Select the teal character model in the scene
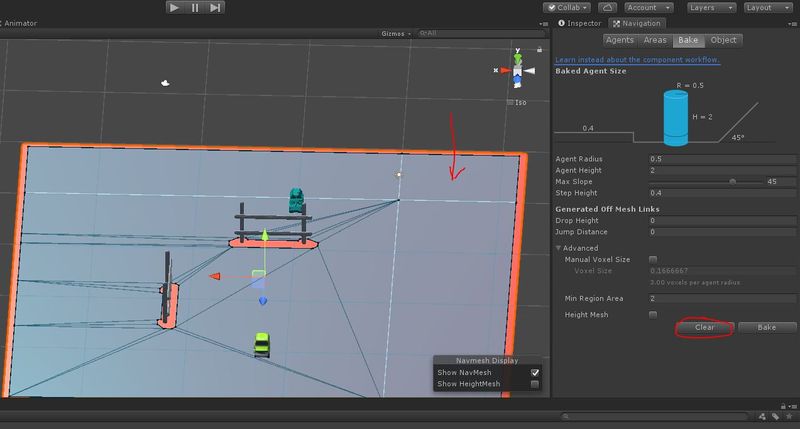 point(296,200)
